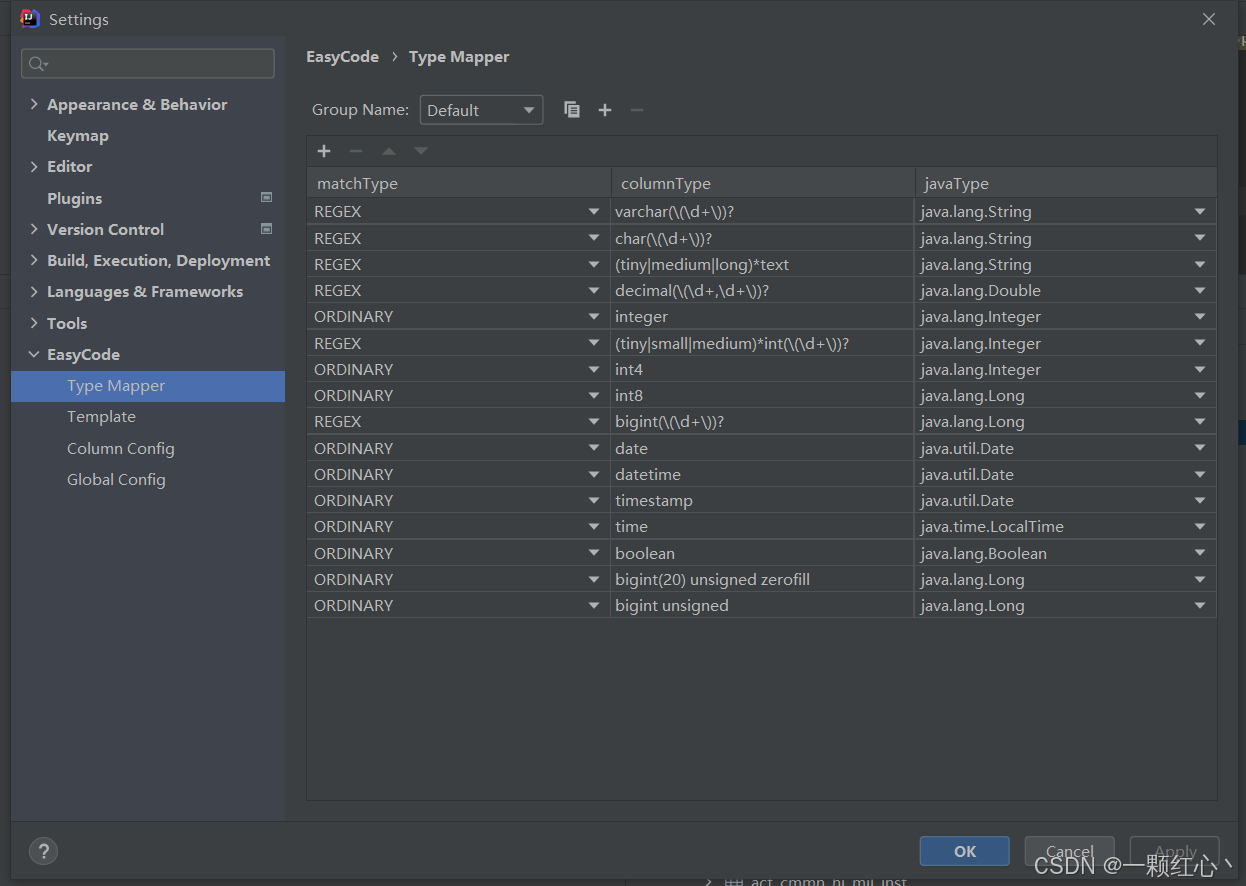
Task: Click the Apply button
Action: (x=1175, y=851)
